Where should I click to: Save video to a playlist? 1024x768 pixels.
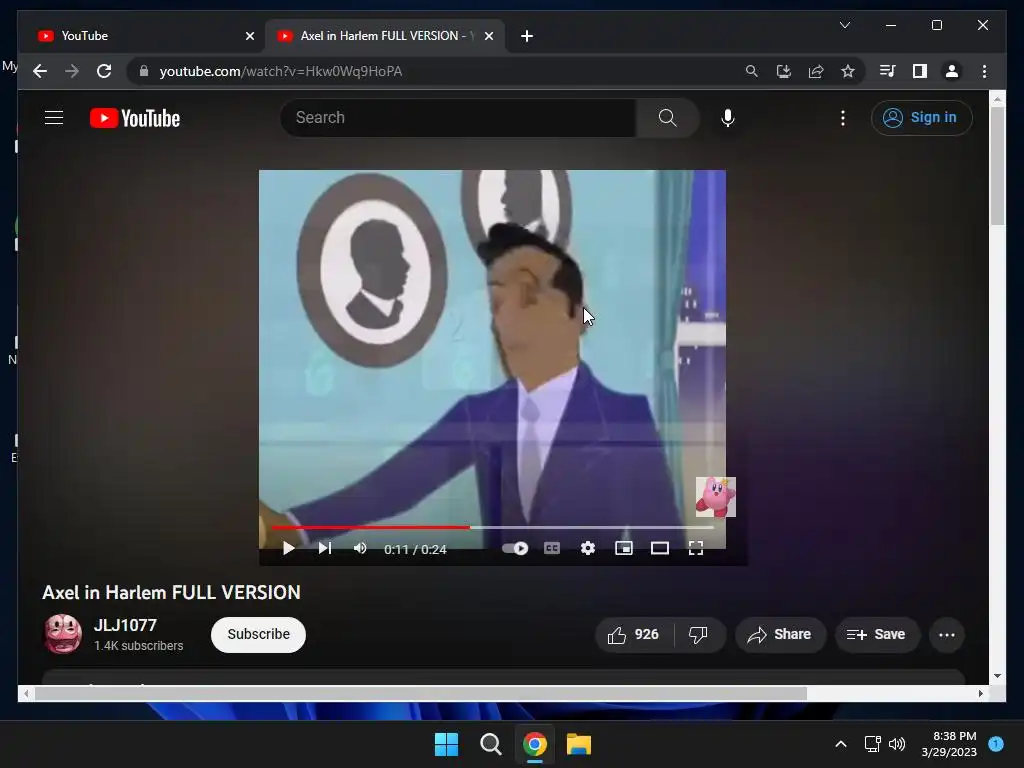click(x=876, y=635)
